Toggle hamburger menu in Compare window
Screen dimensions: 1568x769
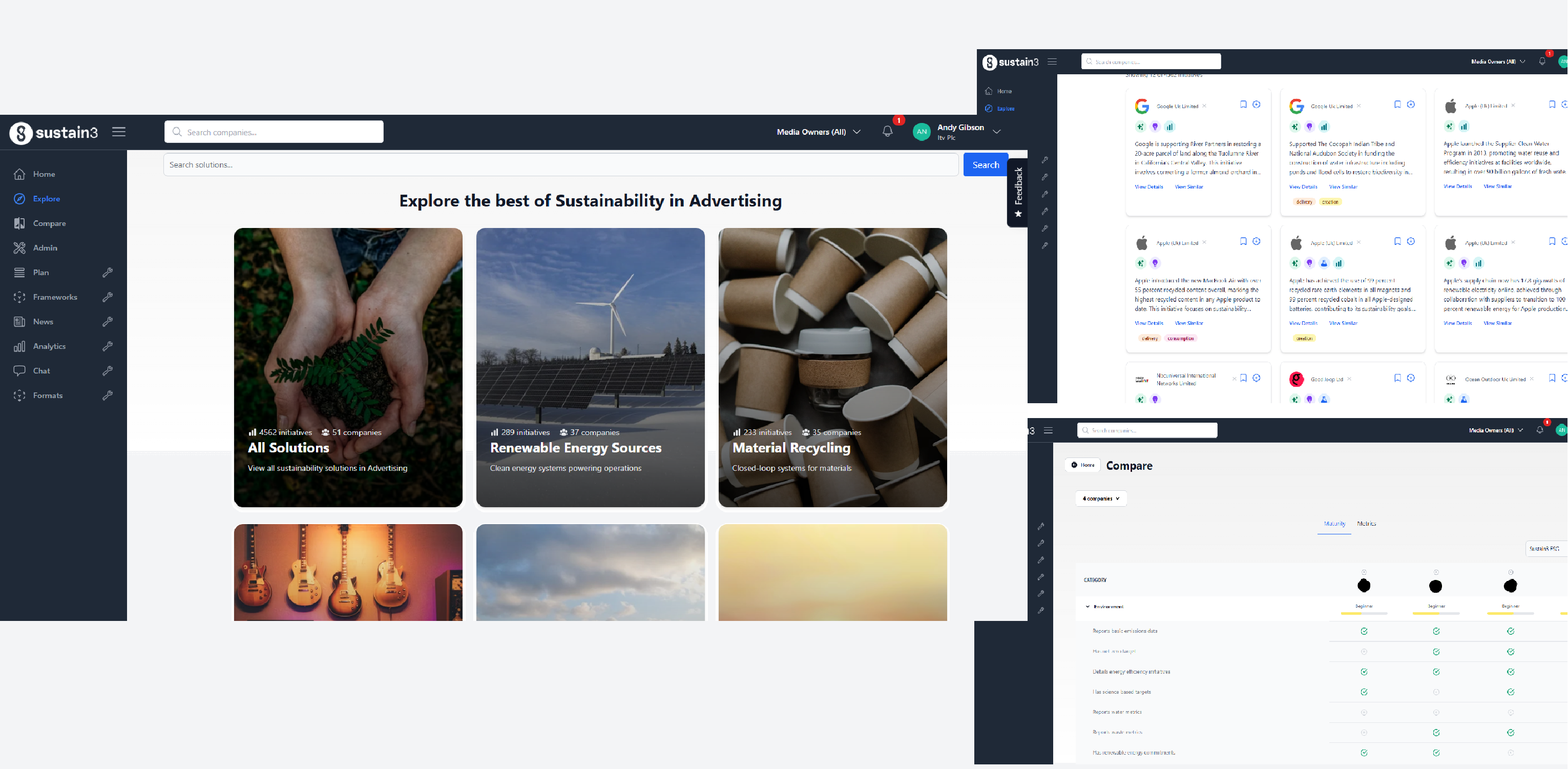point(1048,430)
